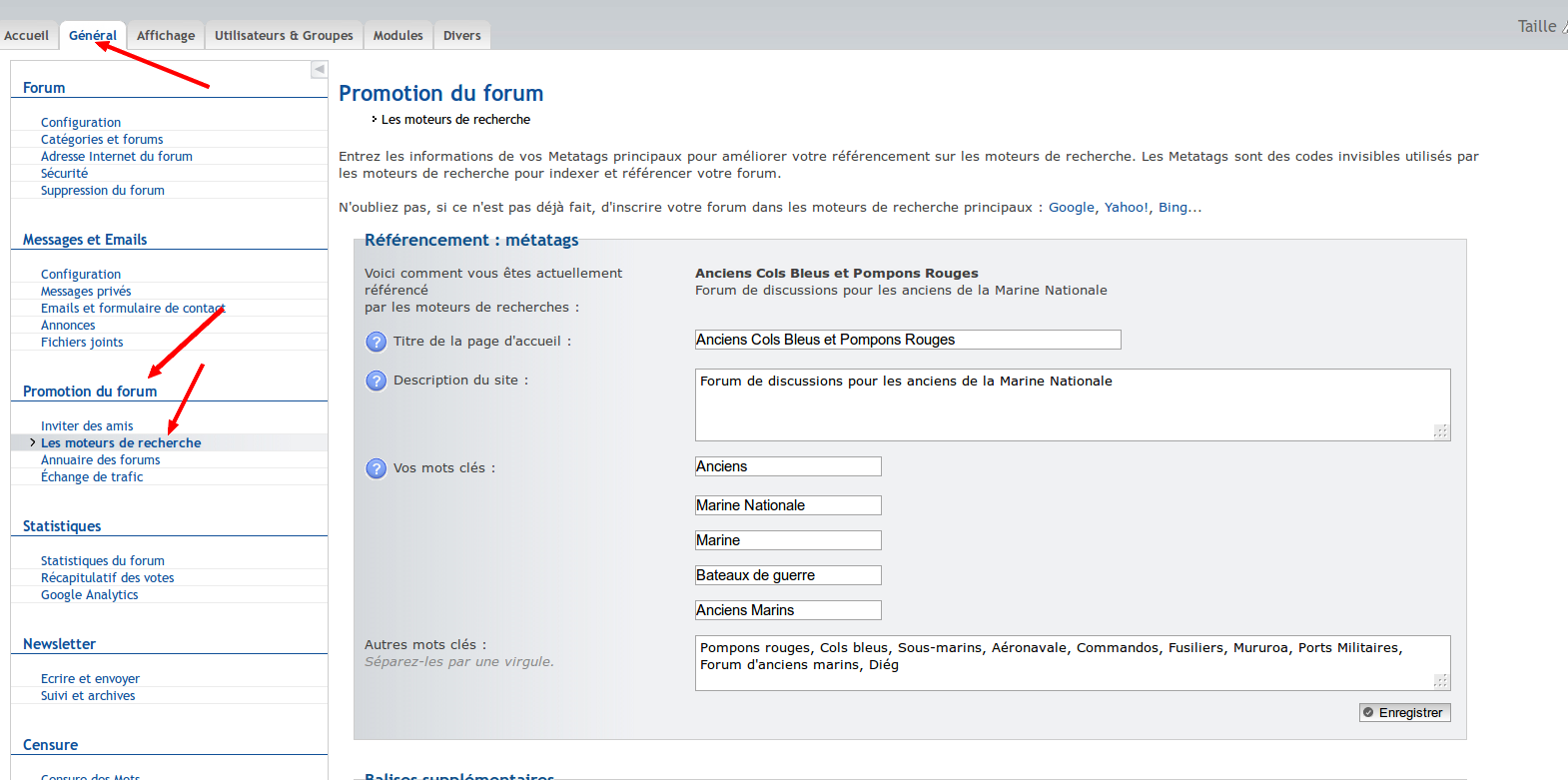The width and height of the screenshot is (1568, 780).
Task: Follow the Yahoo! link
Action: tap(1127, 208)
